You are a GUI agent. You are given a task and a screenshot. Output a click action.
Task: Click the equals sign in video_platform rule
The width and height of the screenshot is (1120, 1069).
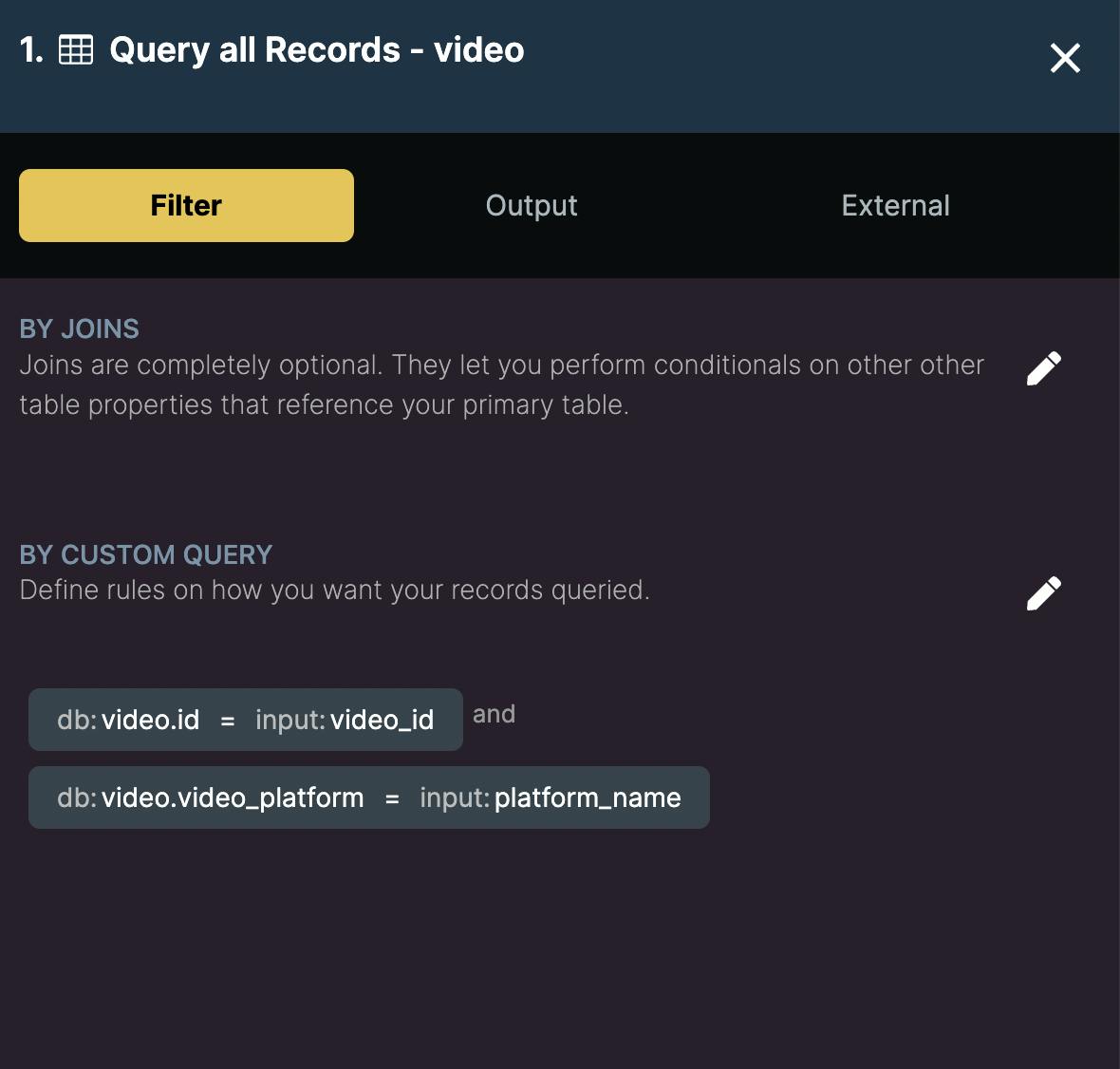coord(392,798)
